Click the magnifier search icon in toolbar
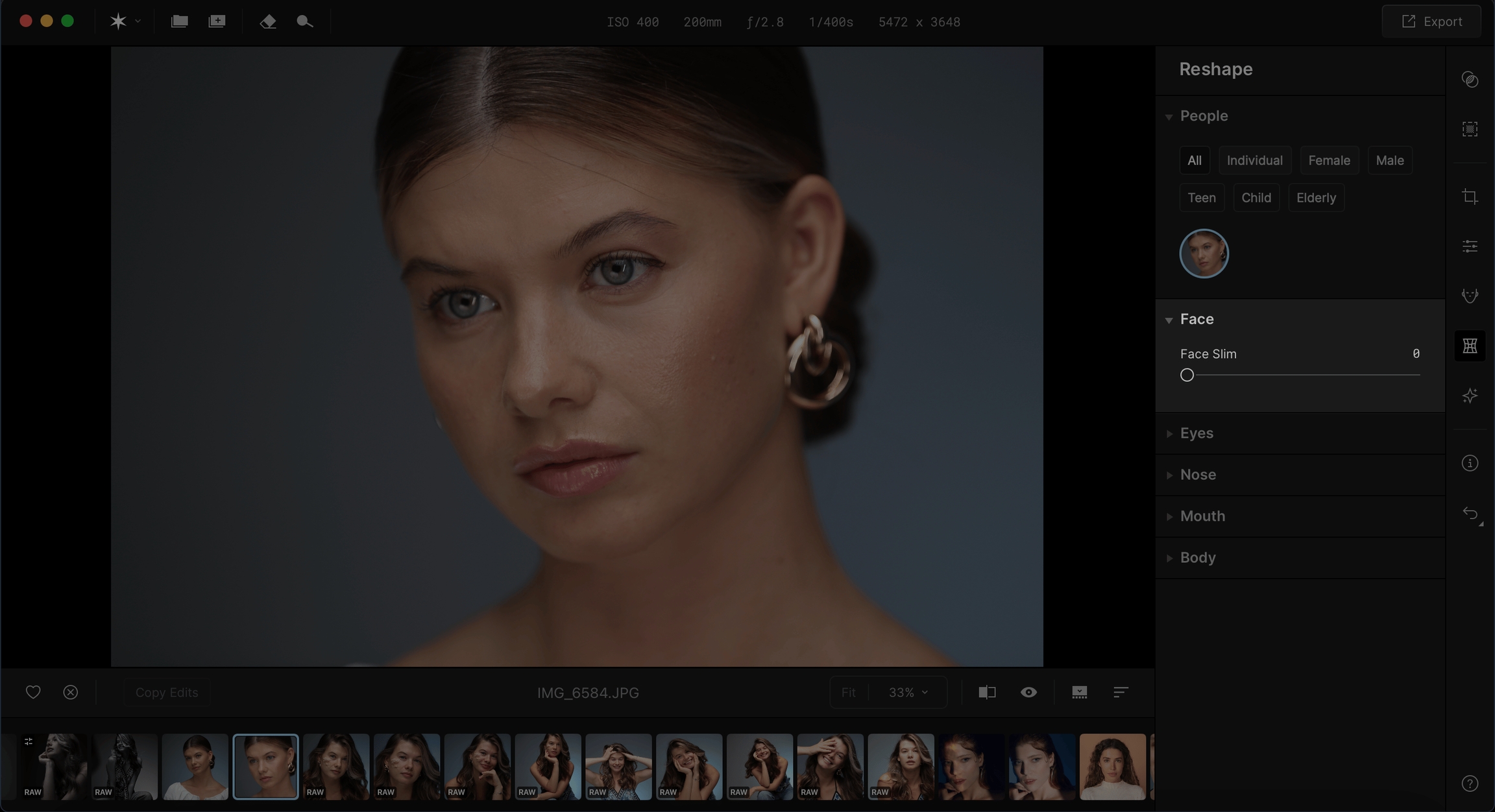 304,21
